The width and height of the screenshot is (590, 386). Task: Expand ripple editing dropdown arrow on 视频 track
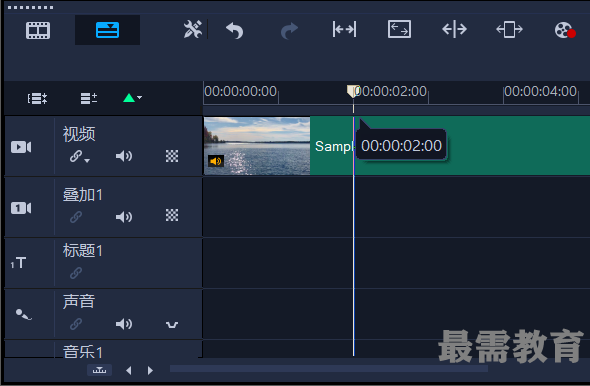coord(87,161)
